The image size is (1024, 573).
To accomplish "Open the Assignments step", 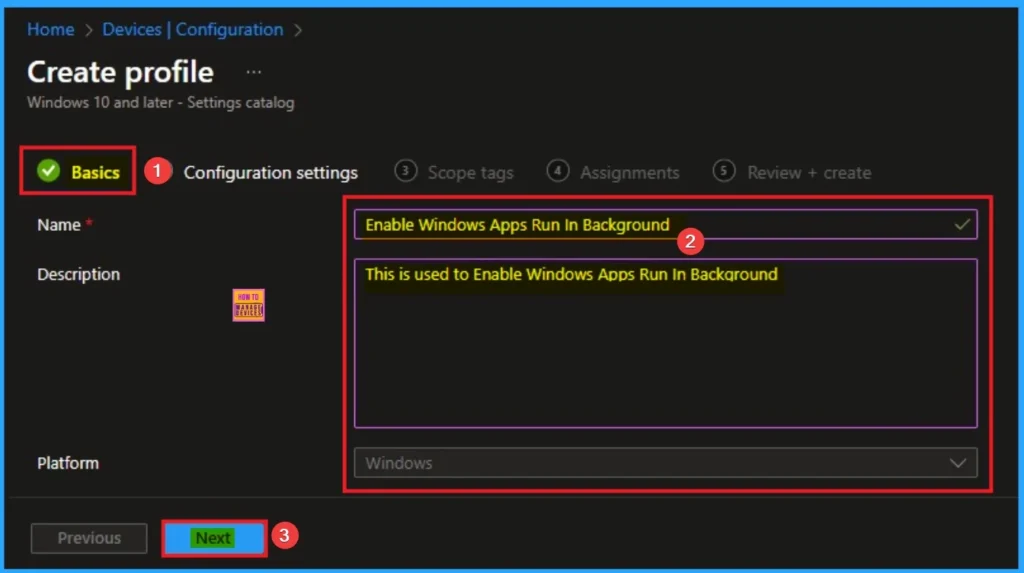I will coord(629,173).
